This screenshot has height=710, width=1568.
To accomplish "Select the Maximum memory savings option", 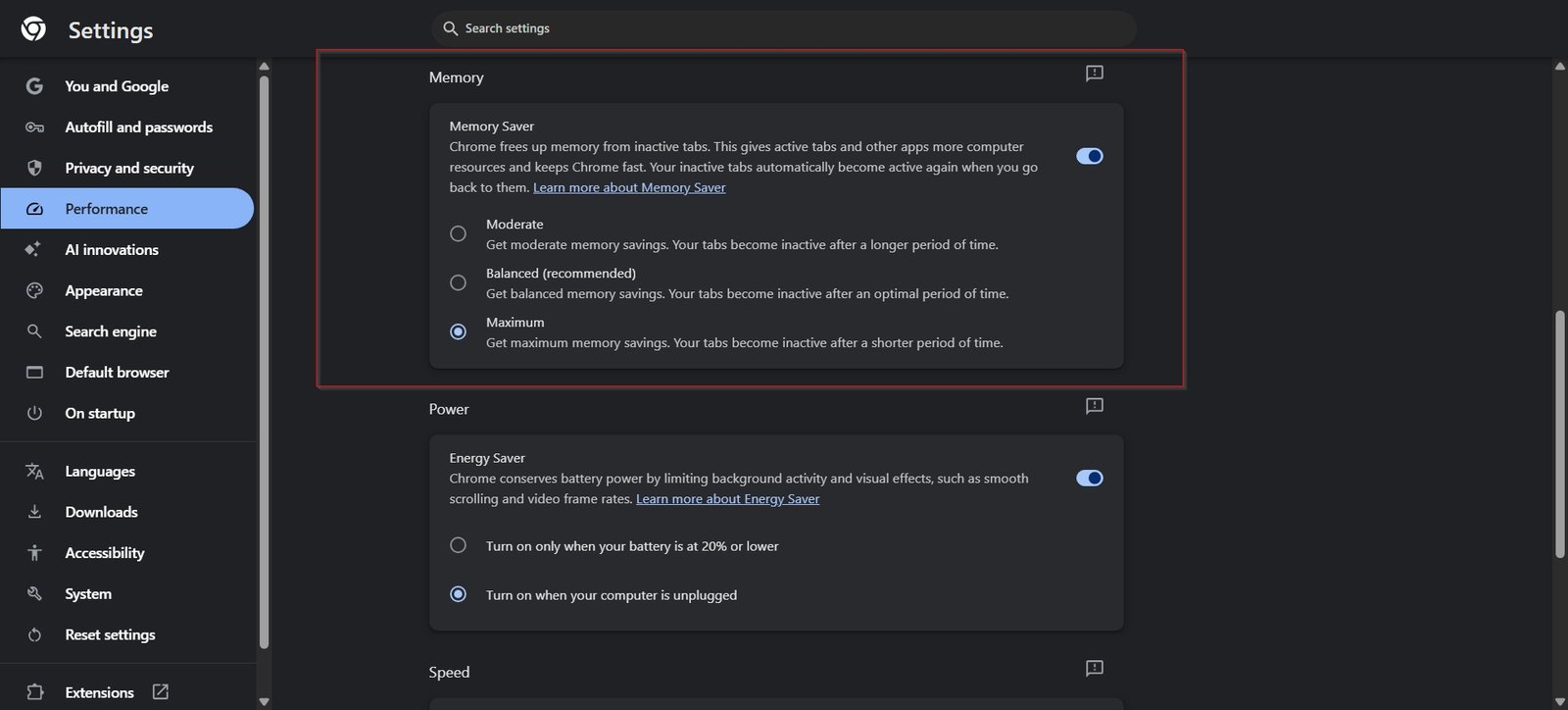I will [458, 331].
